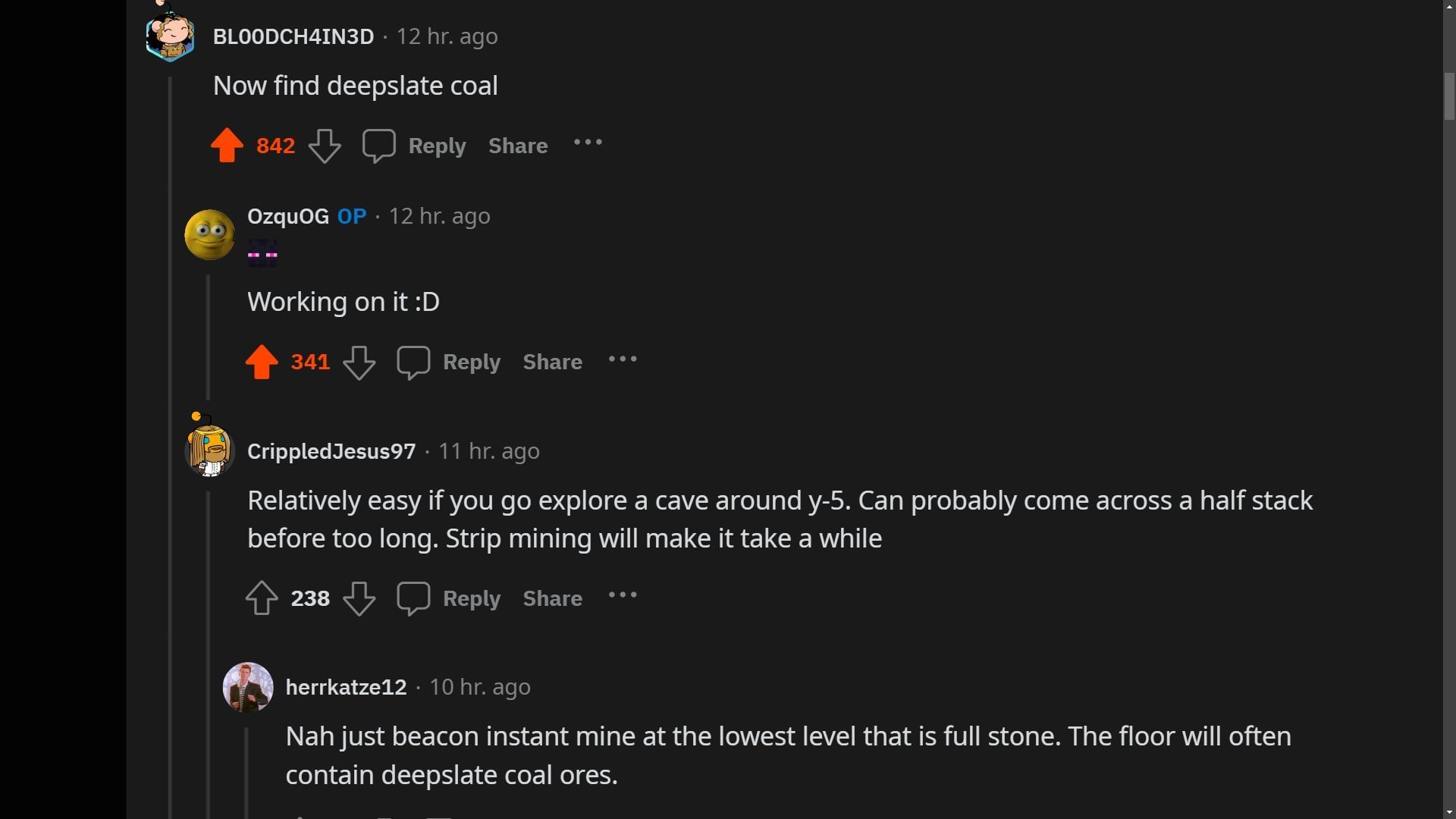The width and height of the screenshot is (1456, 819).
Task: Click the downvote arrow on OzquOG reply
Action: 359,362
